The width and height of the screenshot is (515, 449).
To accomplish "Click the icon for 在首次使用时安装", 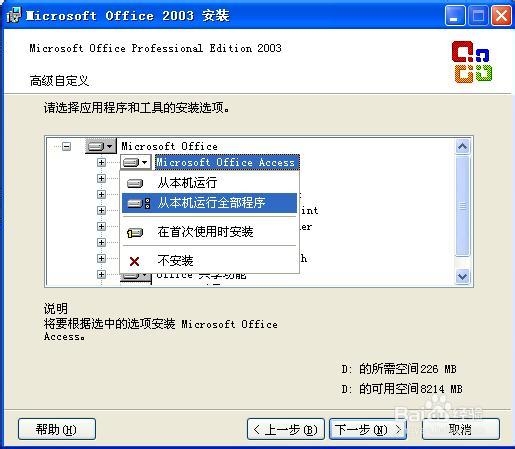I will coord(135,232).
